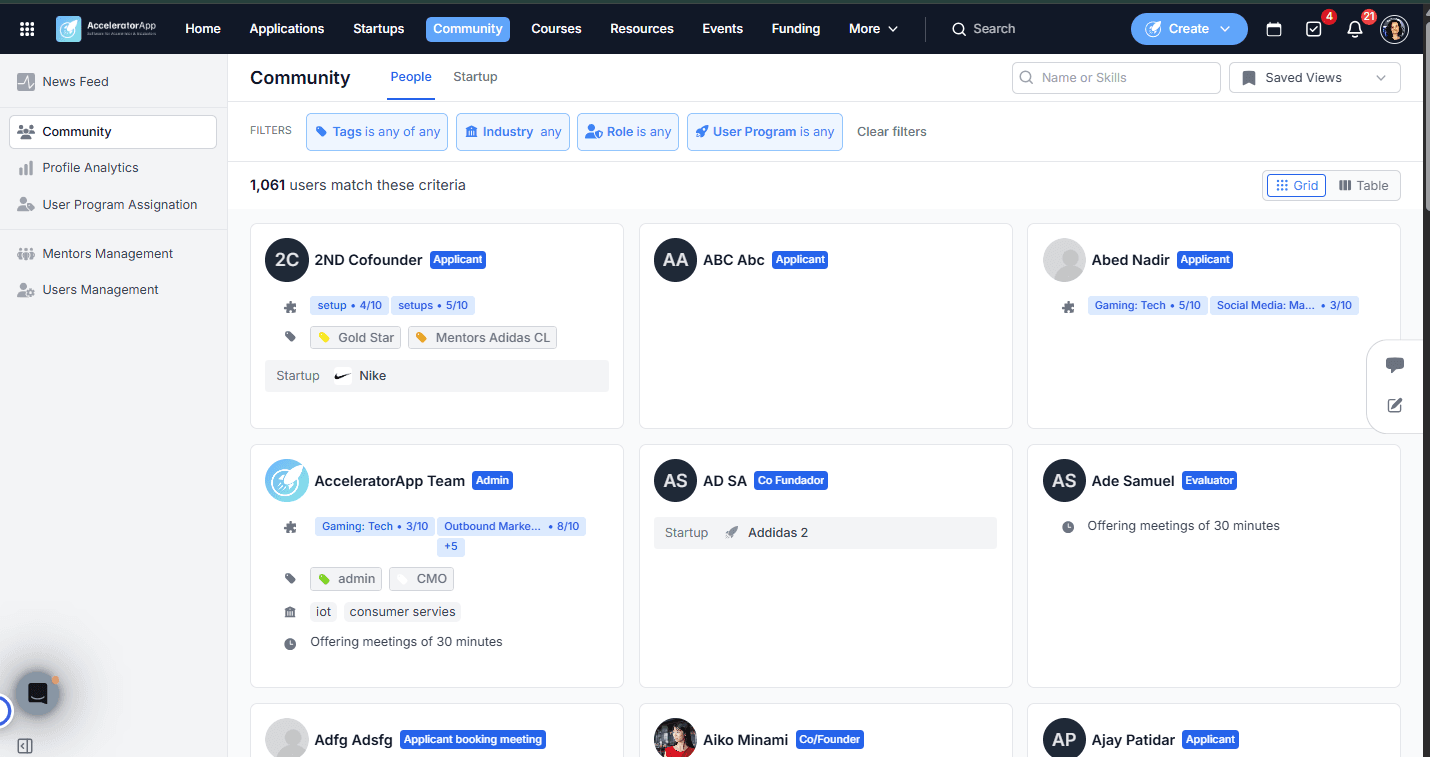Viewport: 1430px width, 757px height.
Task: Switch to the Startup tab
Action: coord(475,77)
